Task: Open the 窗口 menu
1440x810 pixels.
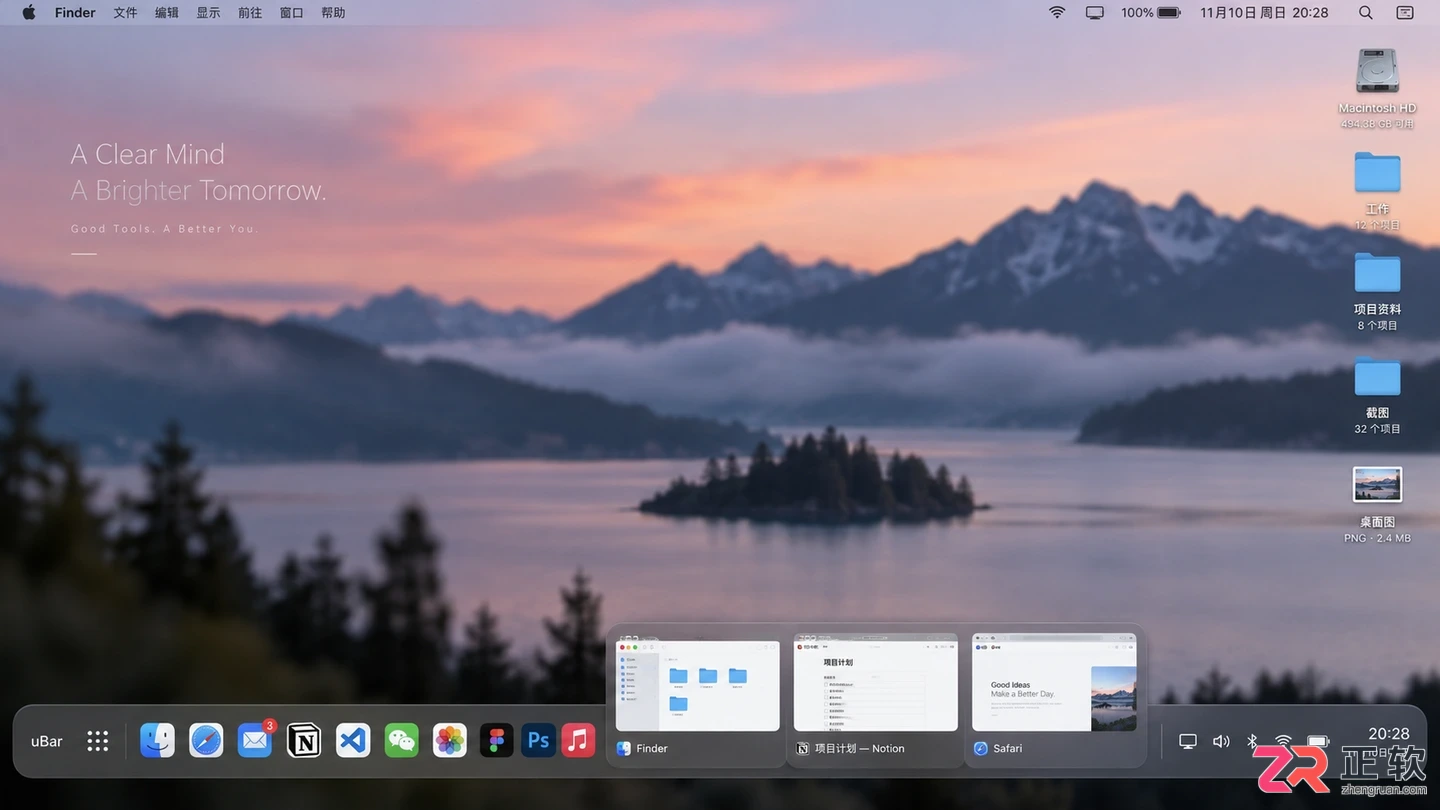Action: tap(292, 13)
